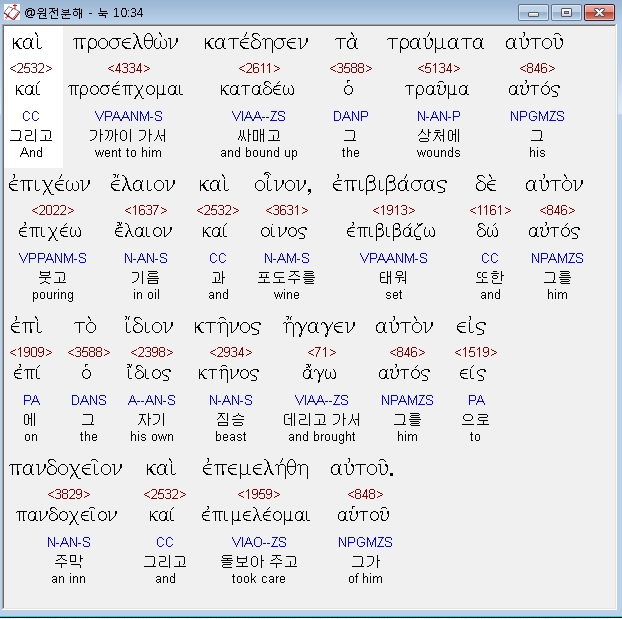Click the parsing code N-AM-S
This screenshot has width=622, height=619.
point(287,258)
